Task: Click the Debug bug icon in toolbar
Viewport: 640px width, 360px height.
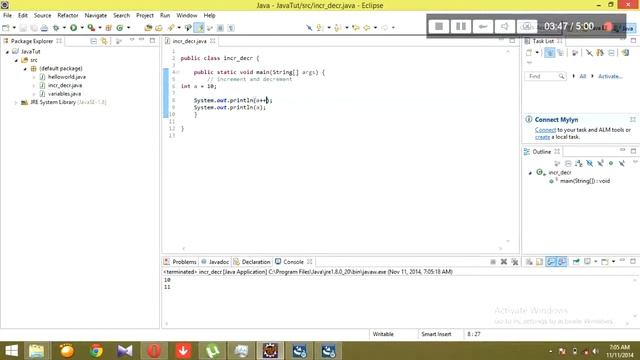Action: point(56,28)
